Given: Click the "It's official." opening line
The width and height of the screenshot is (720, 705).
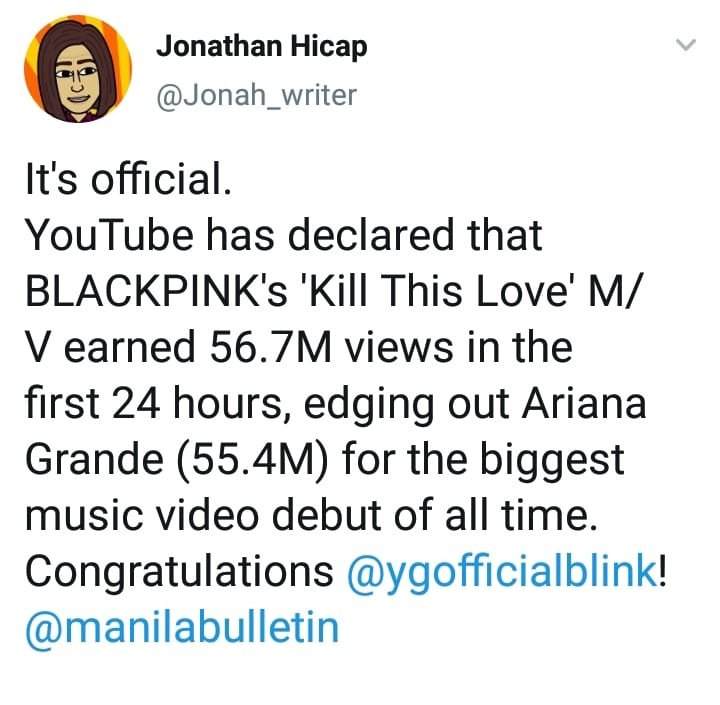Looking at the screenshot, I should tap(128, 179).
